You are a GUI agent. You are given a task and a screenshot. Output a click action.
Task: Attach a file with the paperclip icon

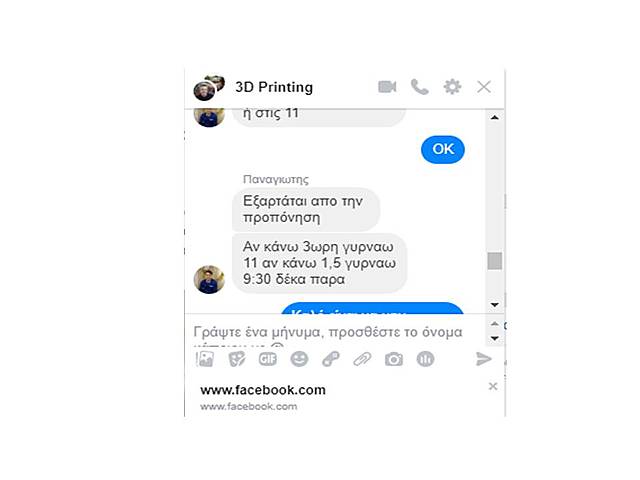point(362,359)
